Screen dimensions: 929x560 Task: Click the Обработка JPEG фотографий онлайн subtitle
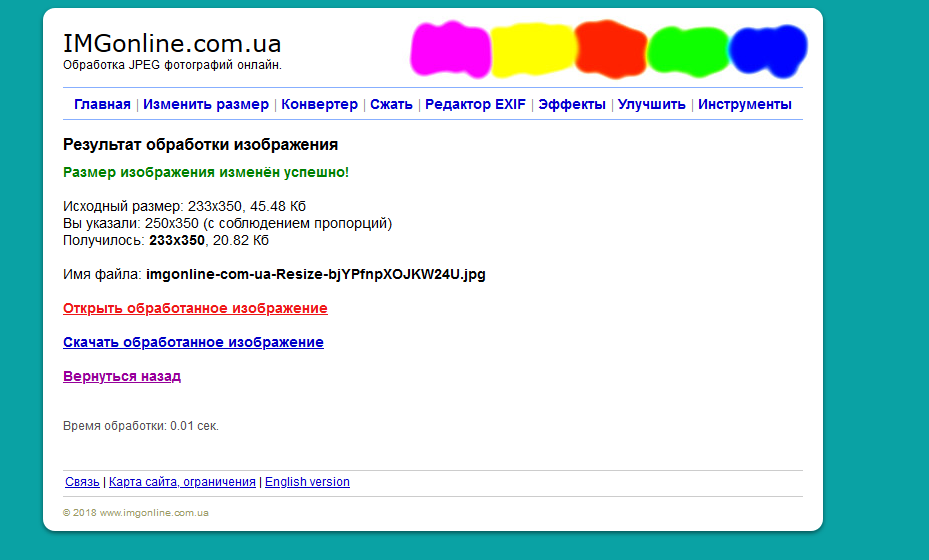point(172,65)
